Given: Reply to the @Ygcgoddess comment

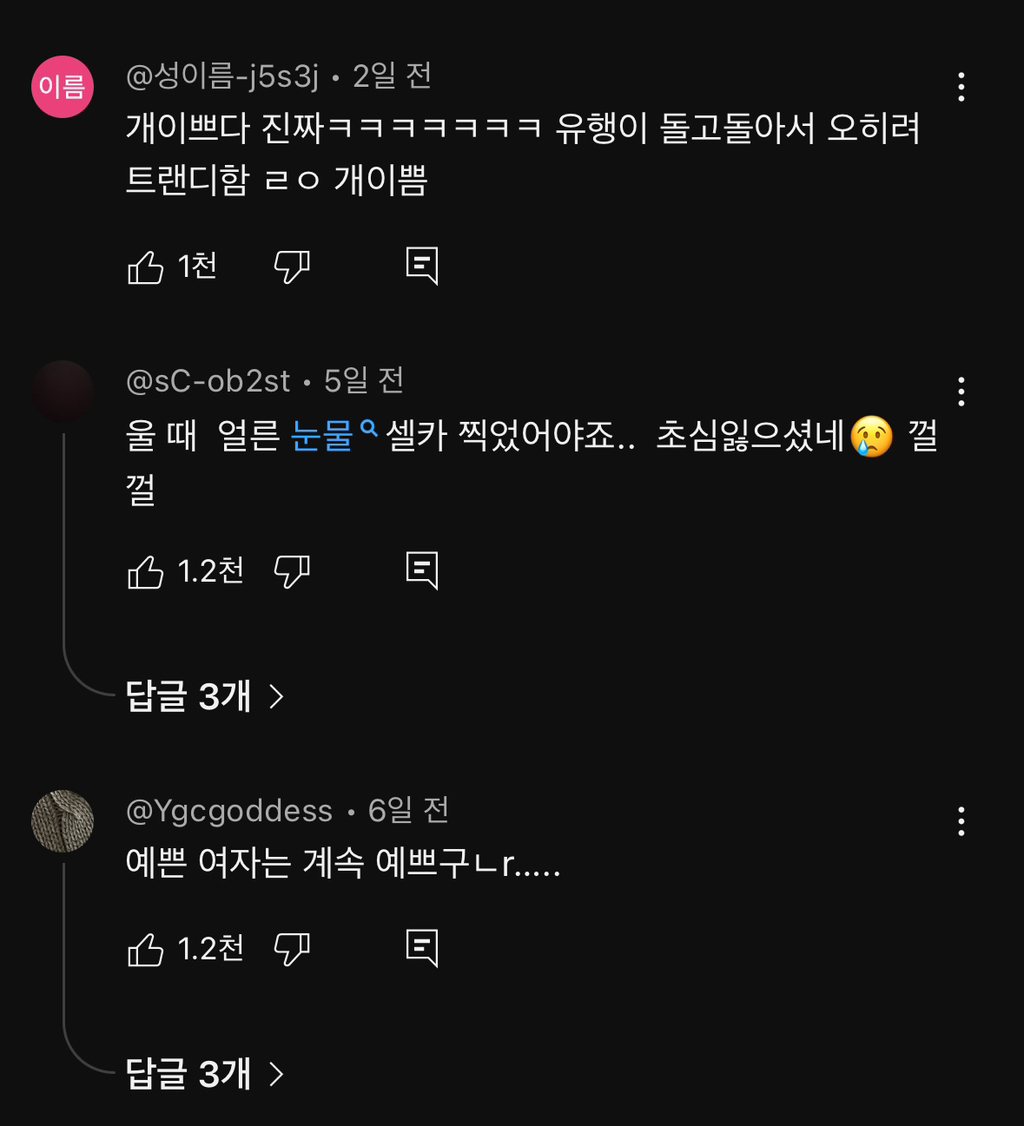Looking at the screenshot, I should (421, 948).
